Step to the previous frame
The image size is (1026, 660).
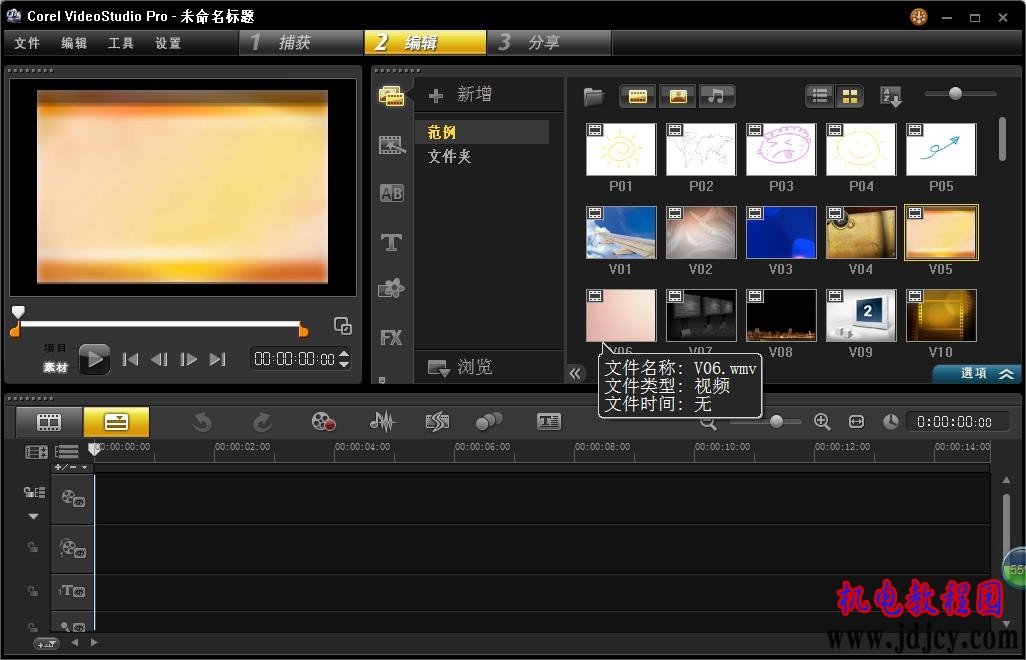pos(159,359)
